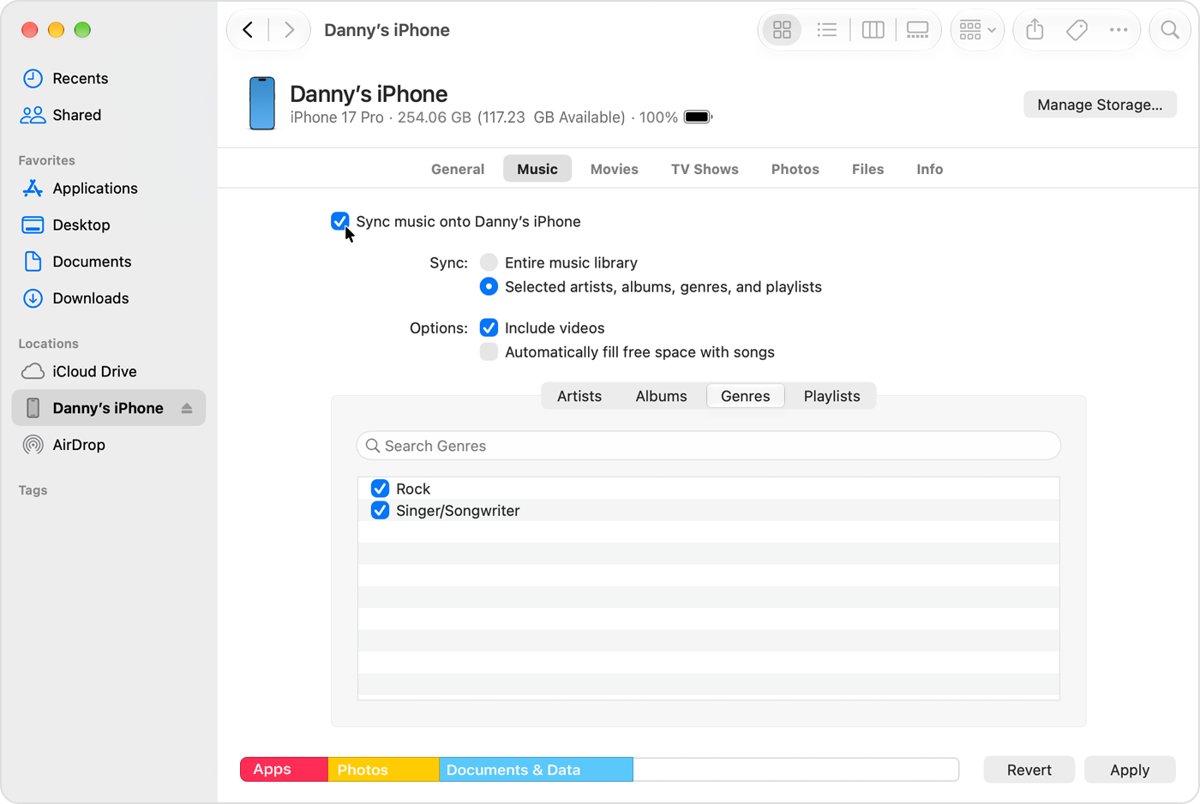Select Shared in the sidebar
Viewport: 1200px width, 804px height.
click(x=77, y=115)
